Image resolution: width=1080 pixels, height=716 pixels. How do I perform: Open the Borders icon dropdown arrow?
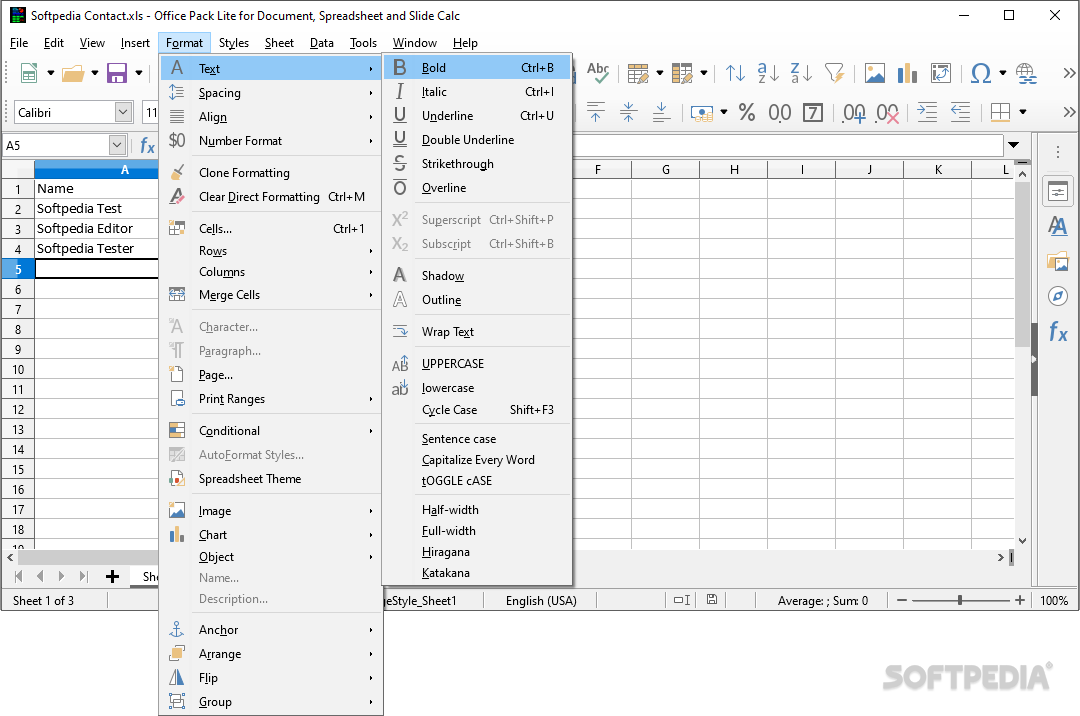1023,112
